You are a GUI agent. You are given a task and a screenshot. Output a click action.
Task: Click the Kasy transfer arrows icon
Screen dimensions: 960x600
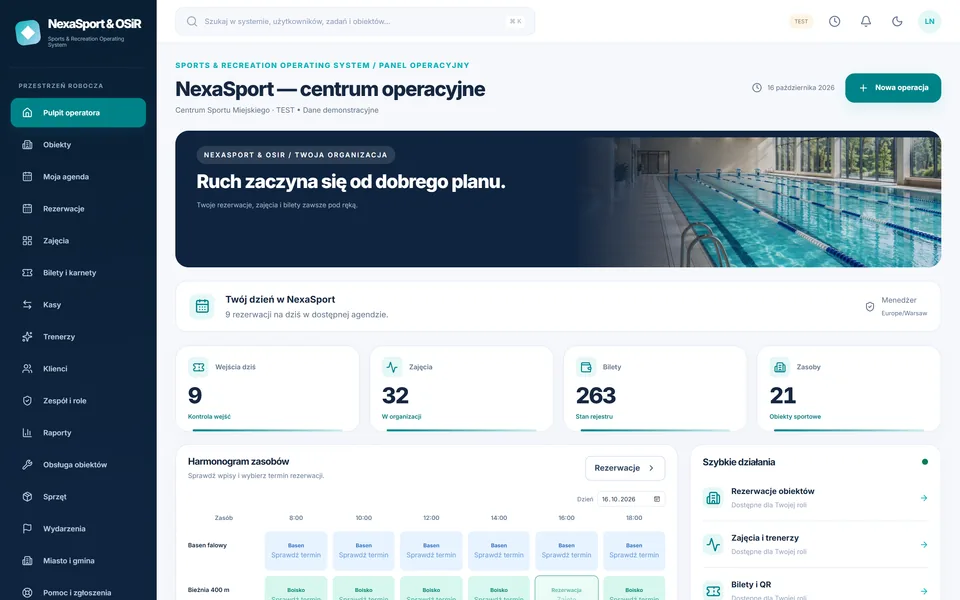click(x=27, y=304)
